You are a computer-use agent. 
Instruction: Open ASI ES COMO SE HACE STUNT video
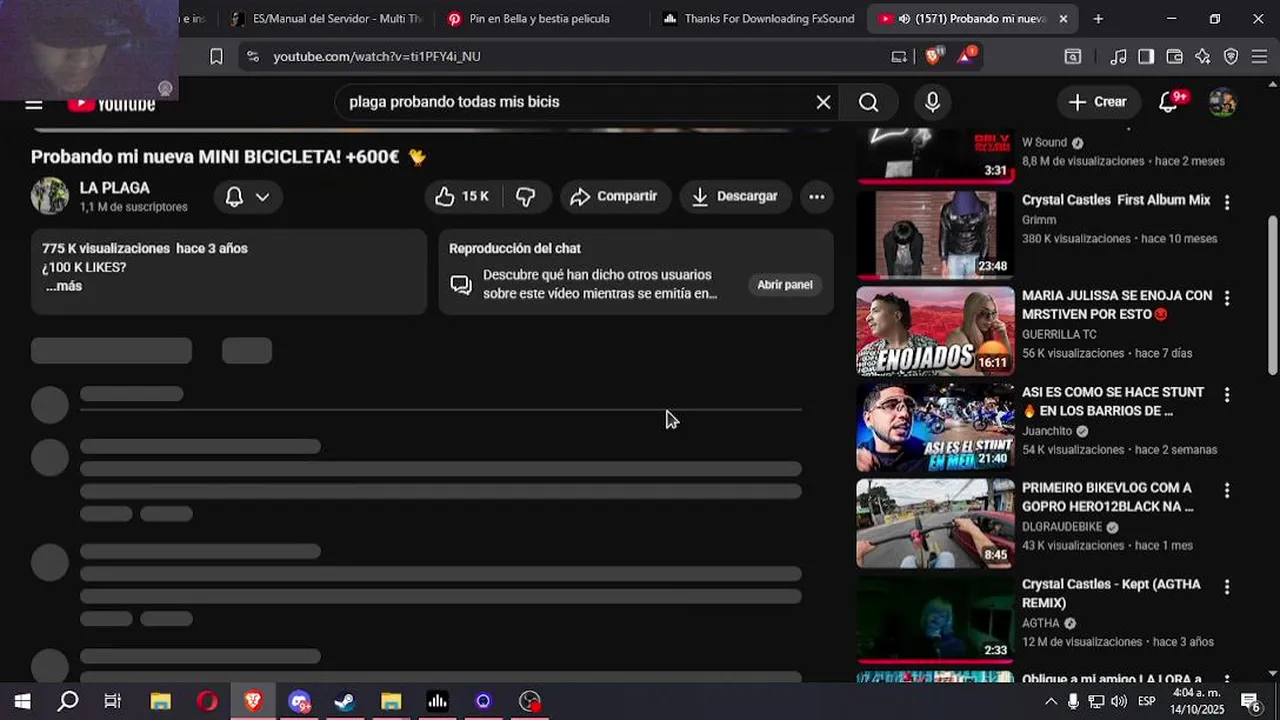(1113, 401)
